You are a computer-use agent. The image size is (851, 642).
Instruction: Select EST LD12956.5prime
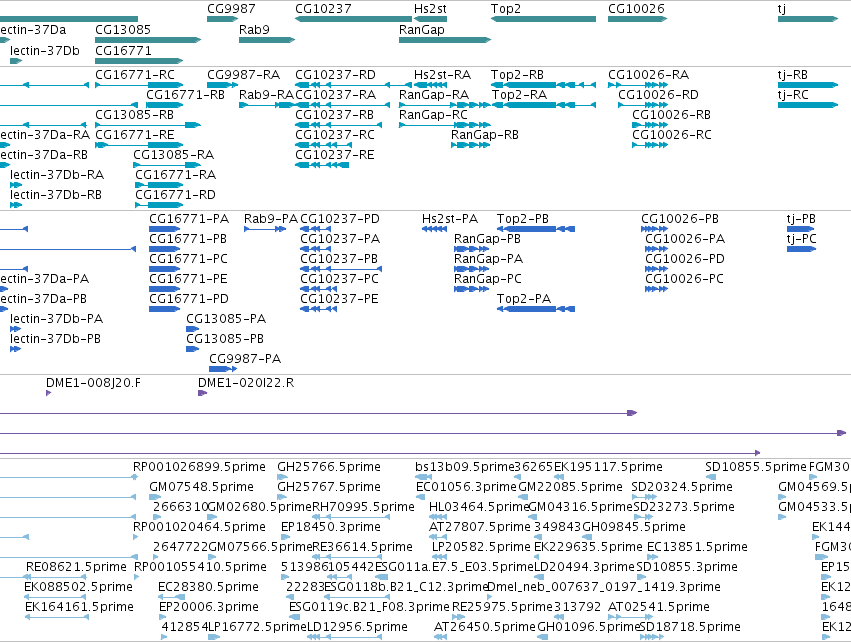pos(357,627)
